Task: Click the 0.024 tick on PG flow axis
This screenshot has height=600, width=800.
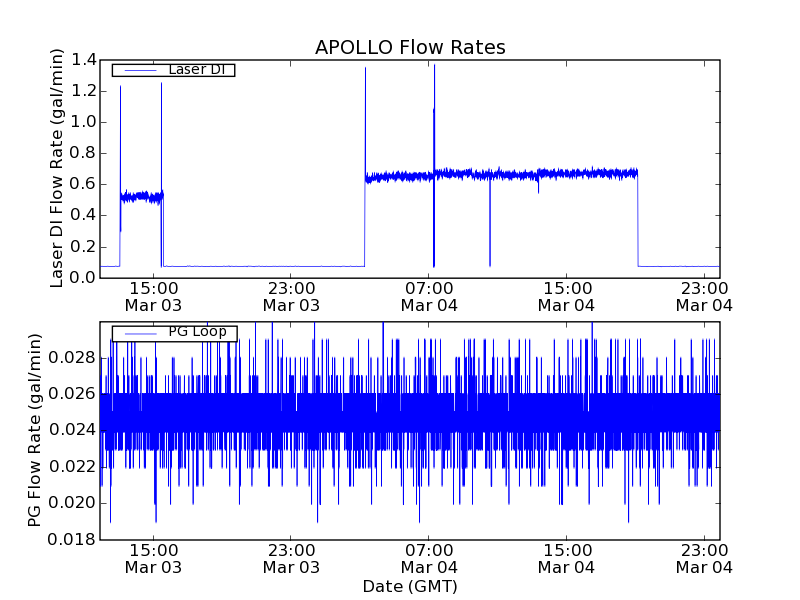Action: coord(72,430)
